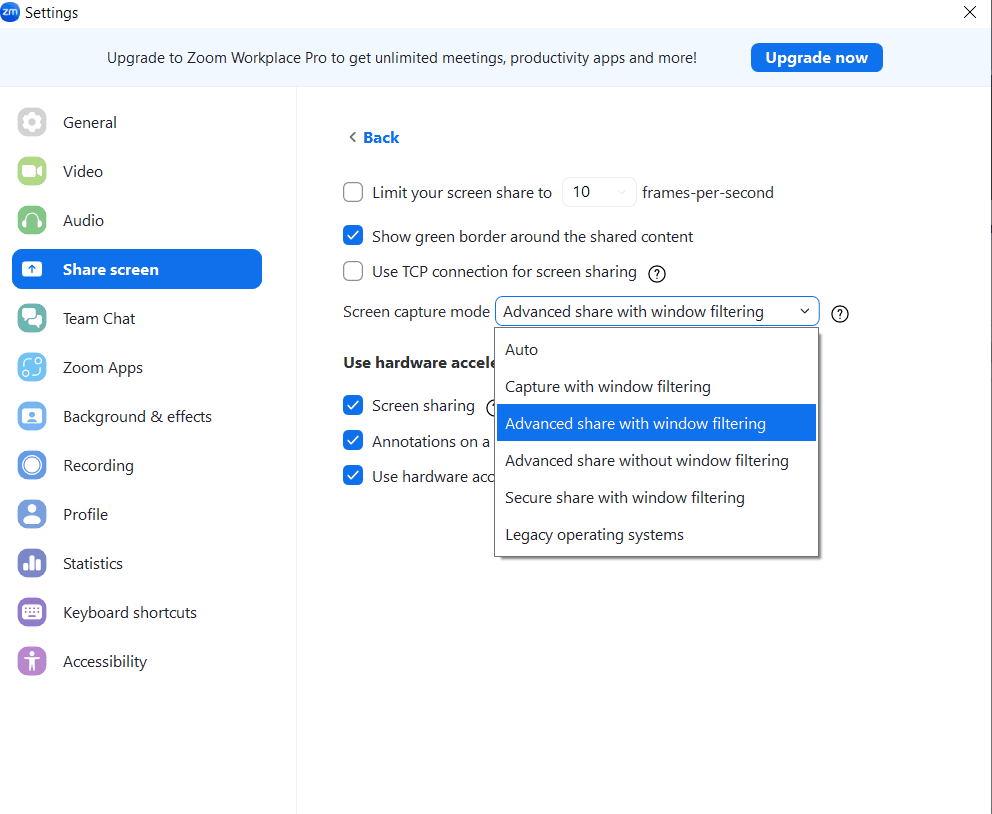992x814 pixels.
Task: Click the Zoom Apps icon
Action: pyautogui.click(x=32, y=367)
